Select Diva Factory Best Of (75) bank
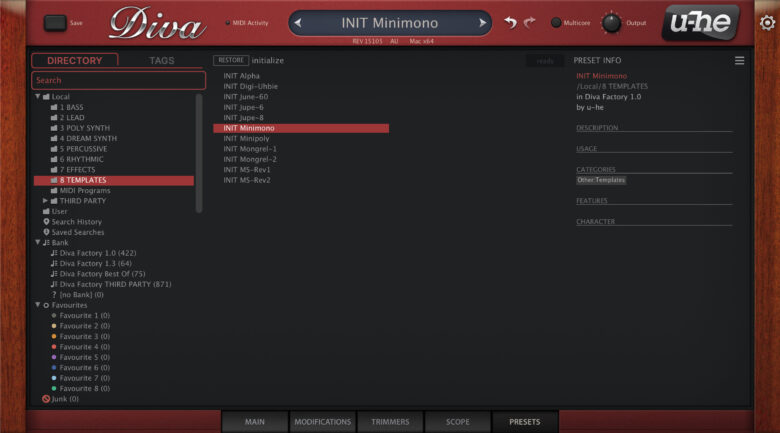780x433 pixels. (98, 274)
